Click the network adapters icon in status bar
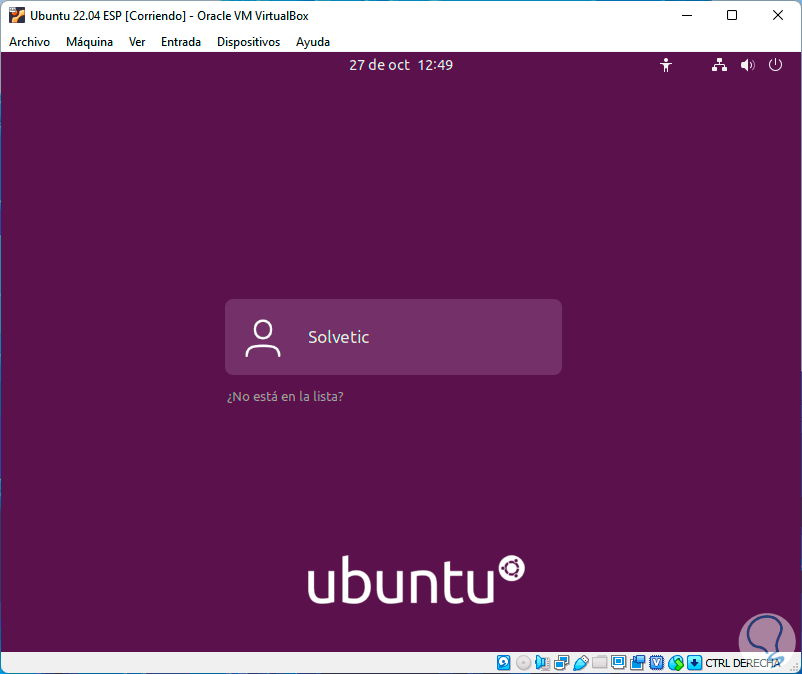 point(561,663)
